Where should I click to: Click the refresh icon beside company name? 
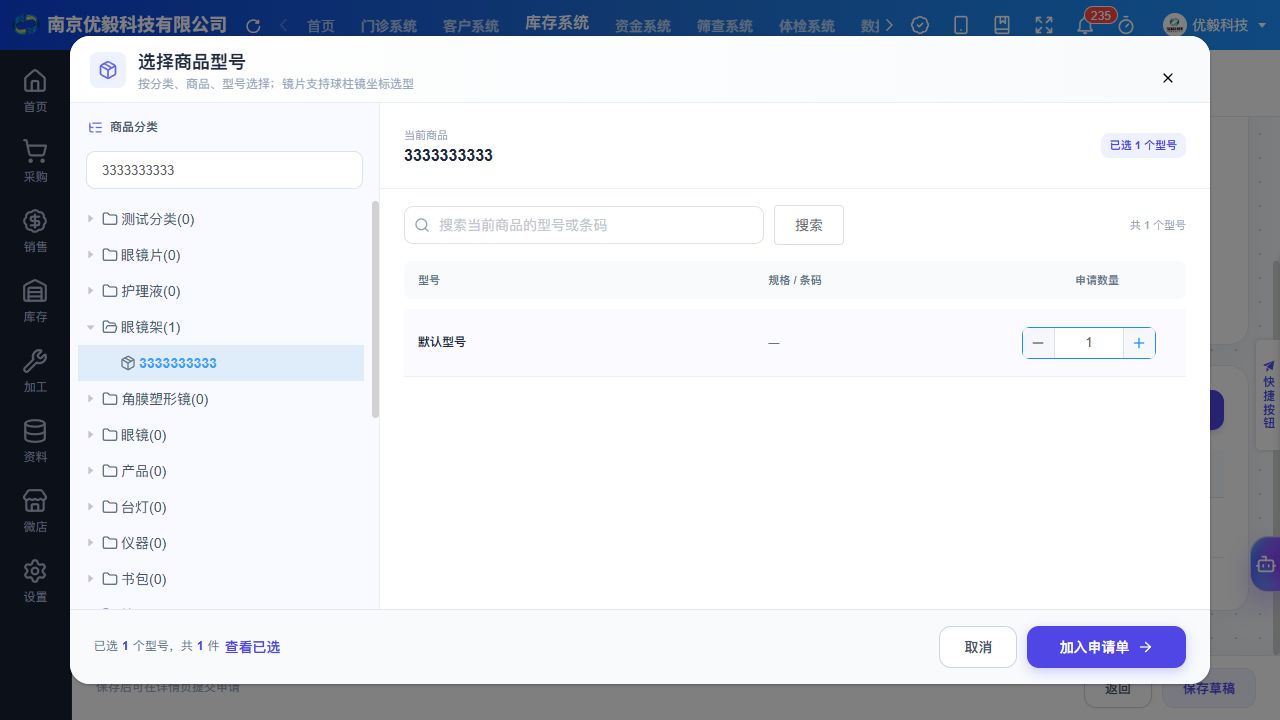pos(253,26)
